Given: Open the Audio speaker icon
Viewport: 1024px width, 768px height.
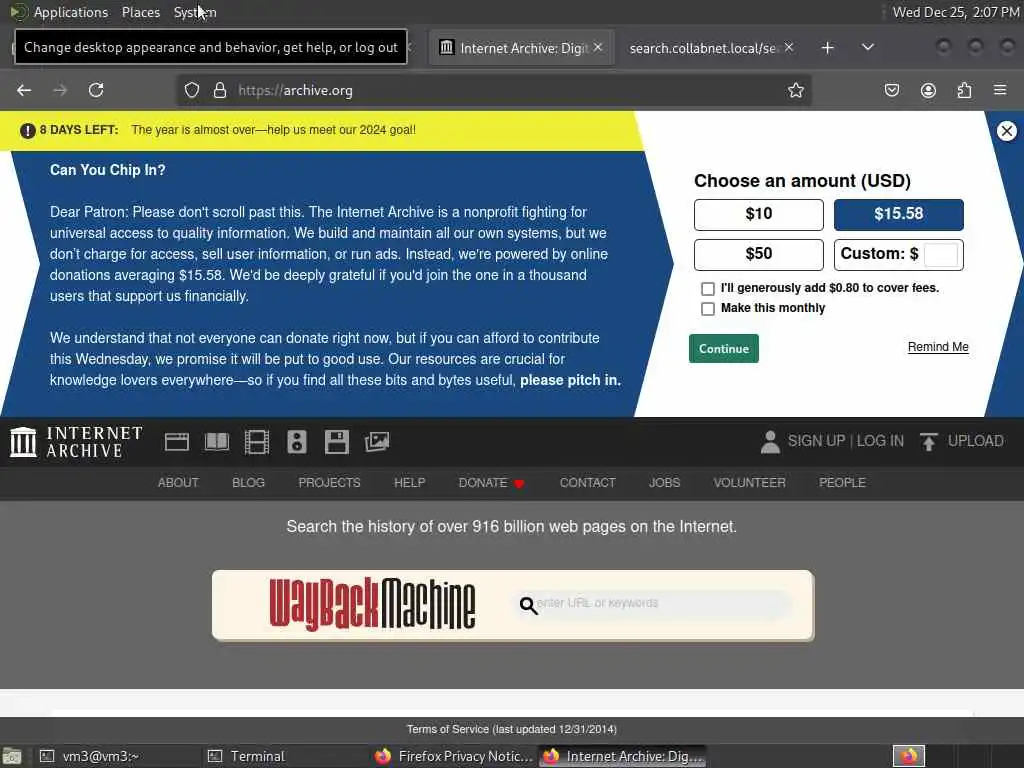Looking at the screenshot, I should (x=296, y=442).
